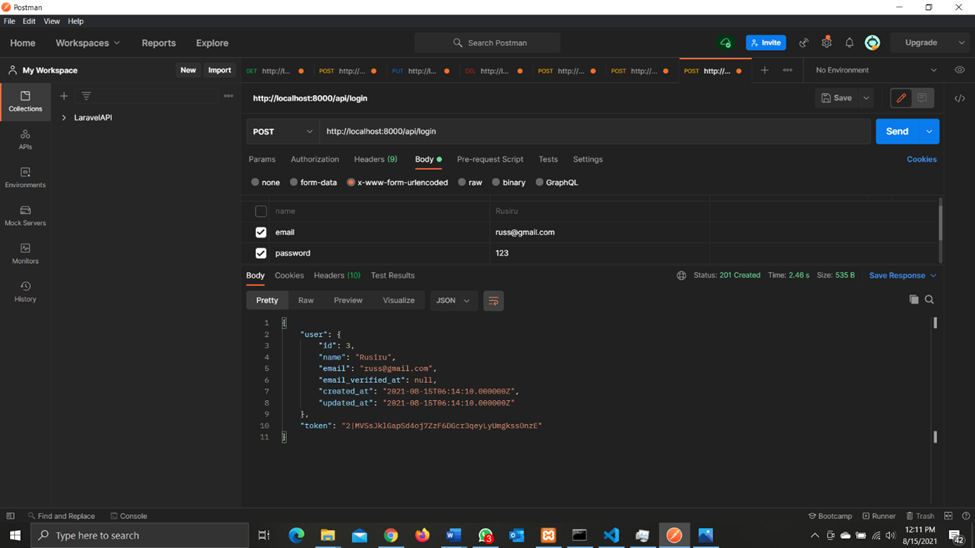Open the Send button dropdown arrow
The height and width of the screenshot is (548, 975).
coord(929,131)
